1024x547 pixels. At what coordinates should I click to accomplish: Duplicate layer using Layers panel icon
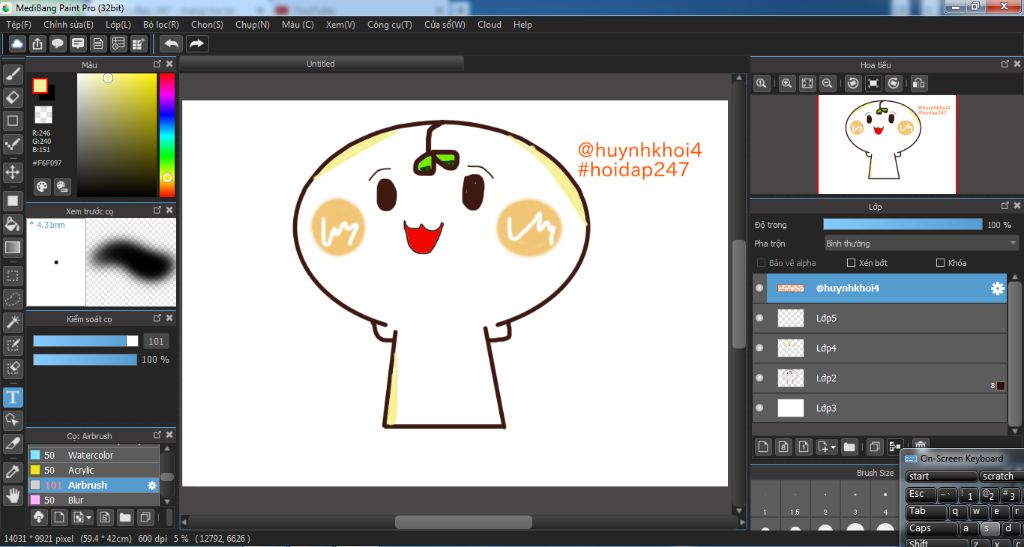(x=874, y=446)
